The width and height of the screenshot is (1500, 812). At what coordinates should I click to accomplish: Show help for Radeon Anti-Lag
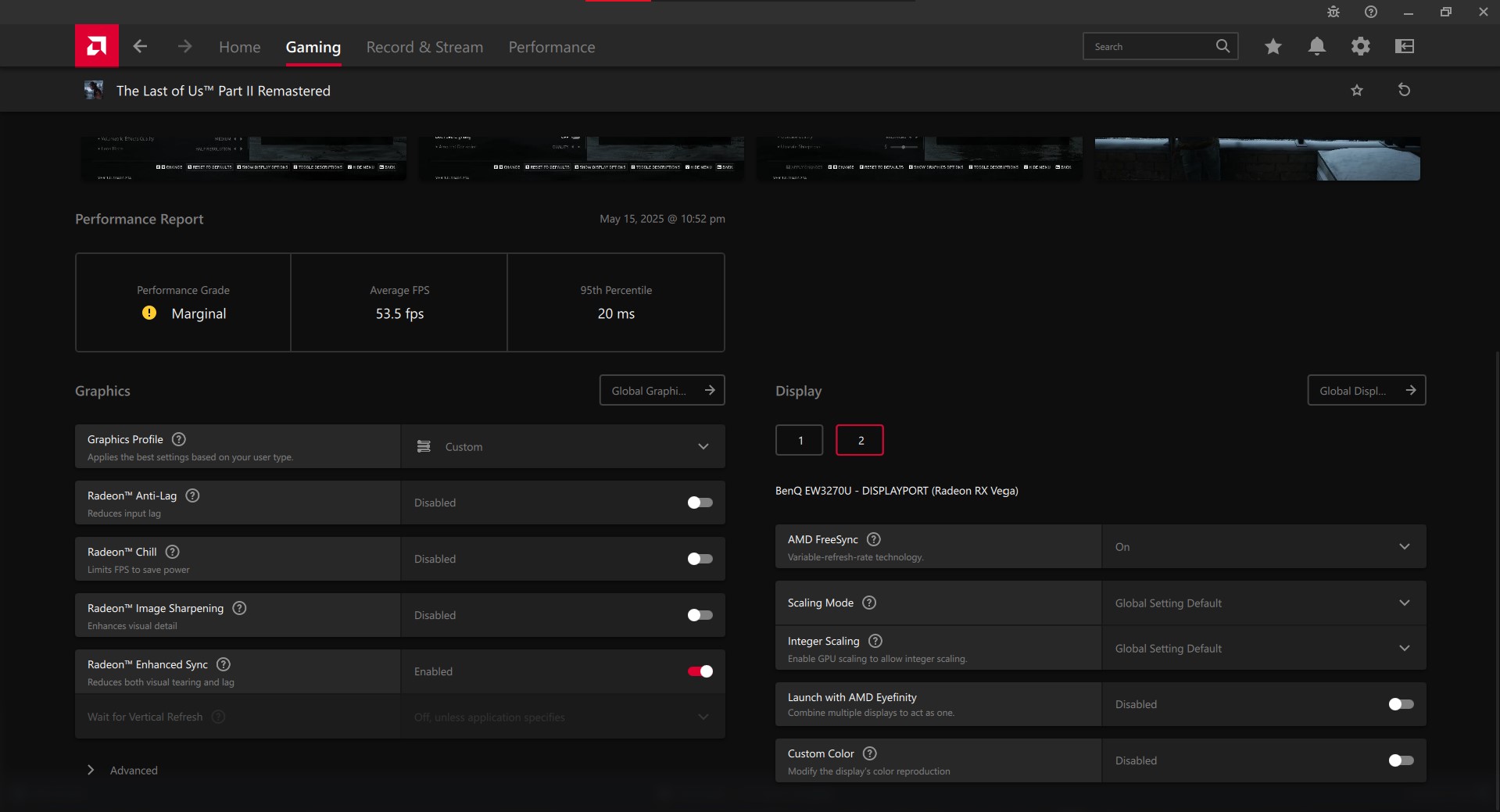[x=192, y=495]
